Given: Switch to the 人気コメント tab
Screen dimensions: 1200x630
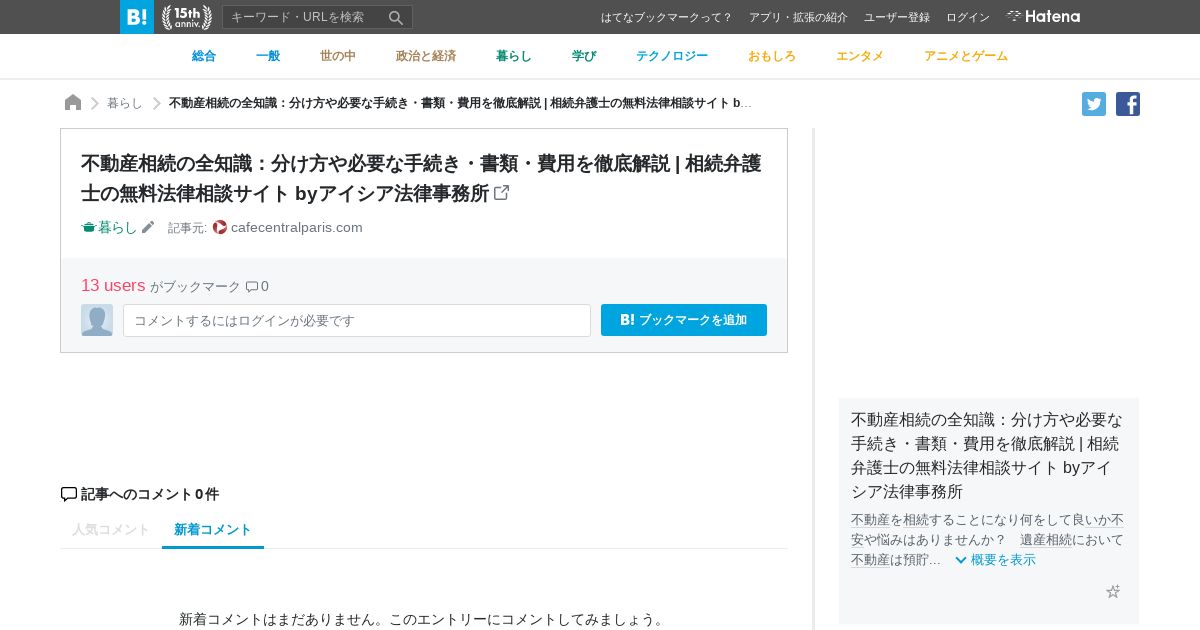Looking at the screenshot, I should click(111, 530).
